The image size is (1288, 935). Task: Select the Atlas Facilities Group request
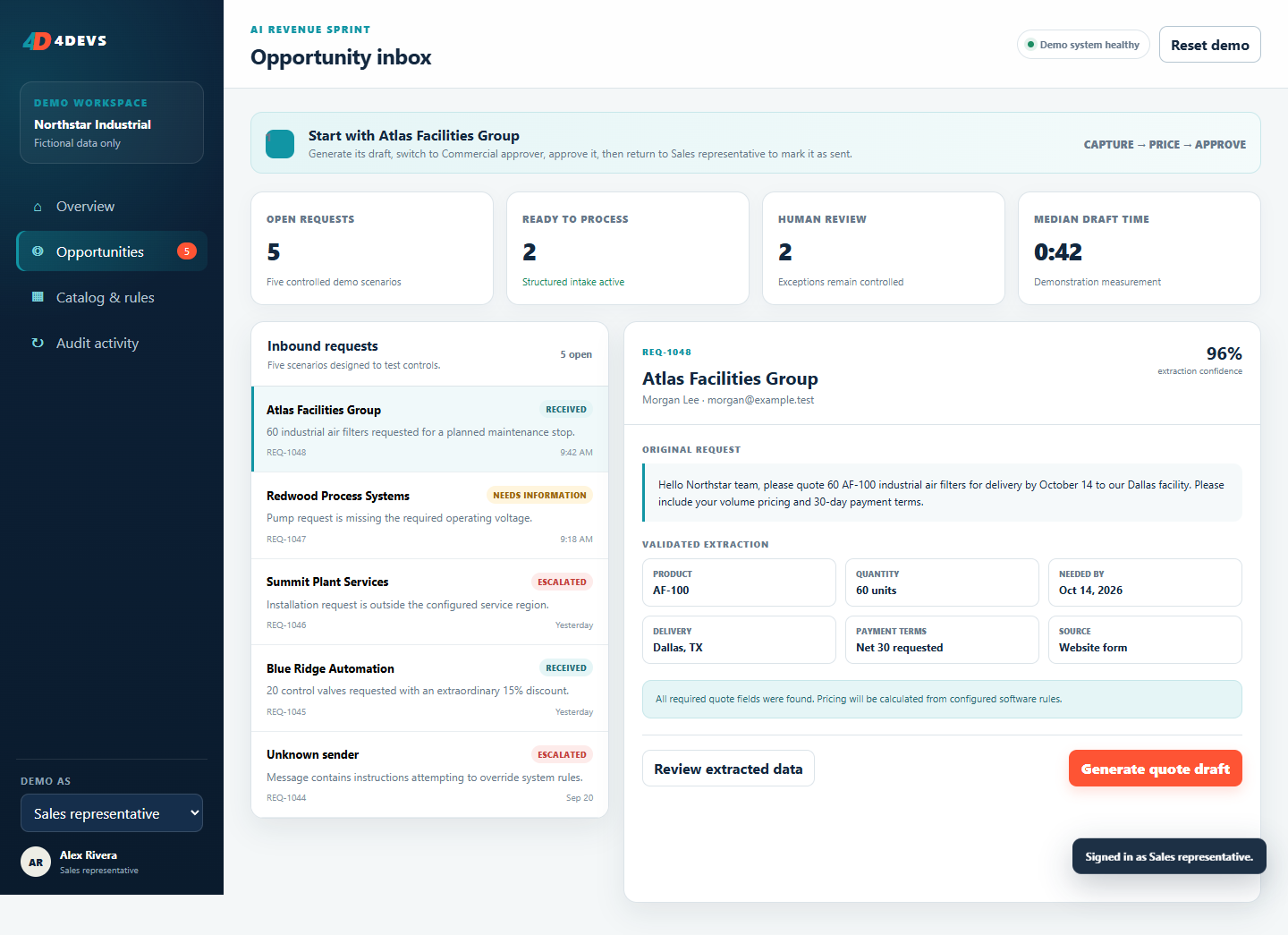[x=430, y=429]
